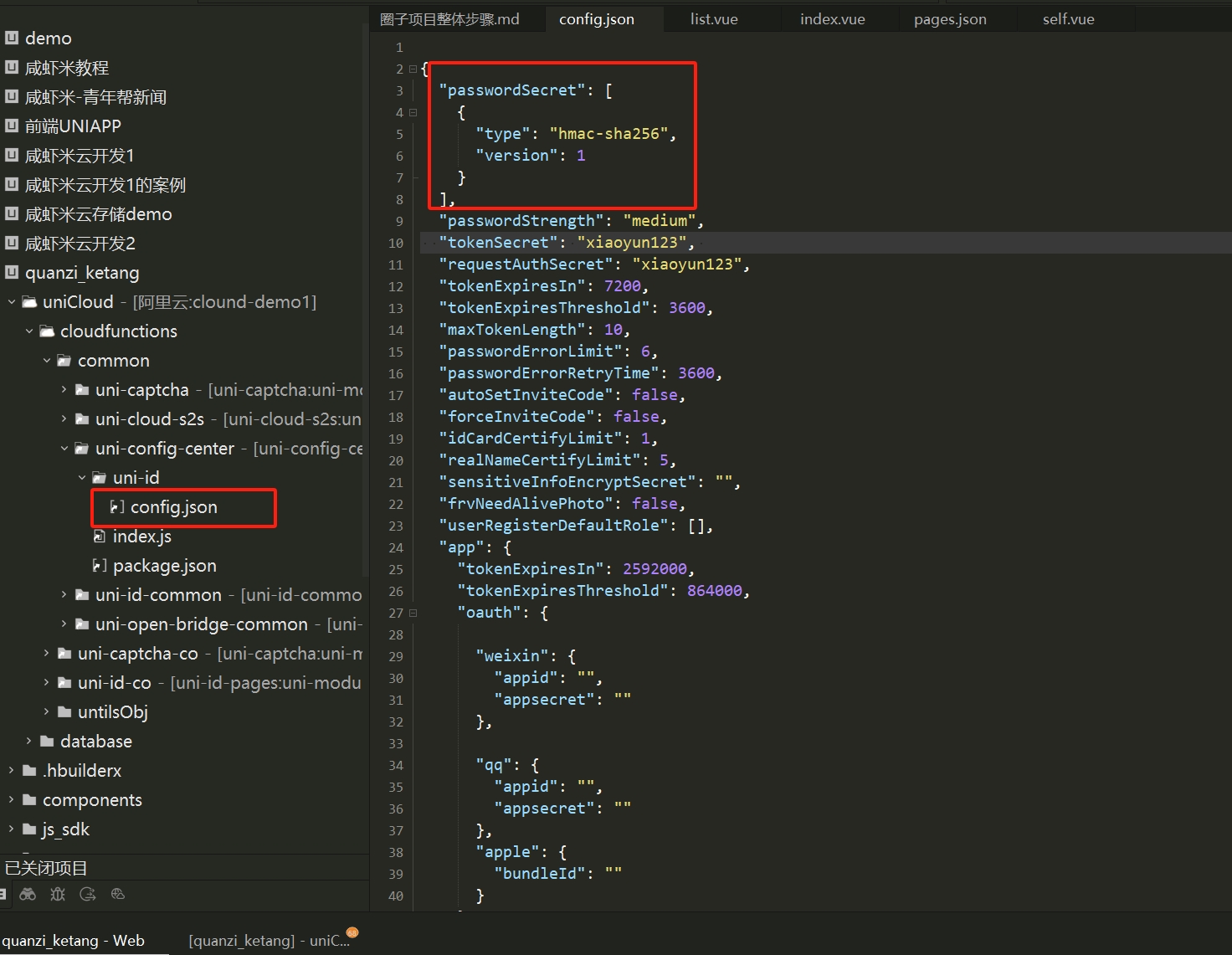Click the package.json file icon in tree
Viewport: 1232px width, 955px height.
click(100, 566)
